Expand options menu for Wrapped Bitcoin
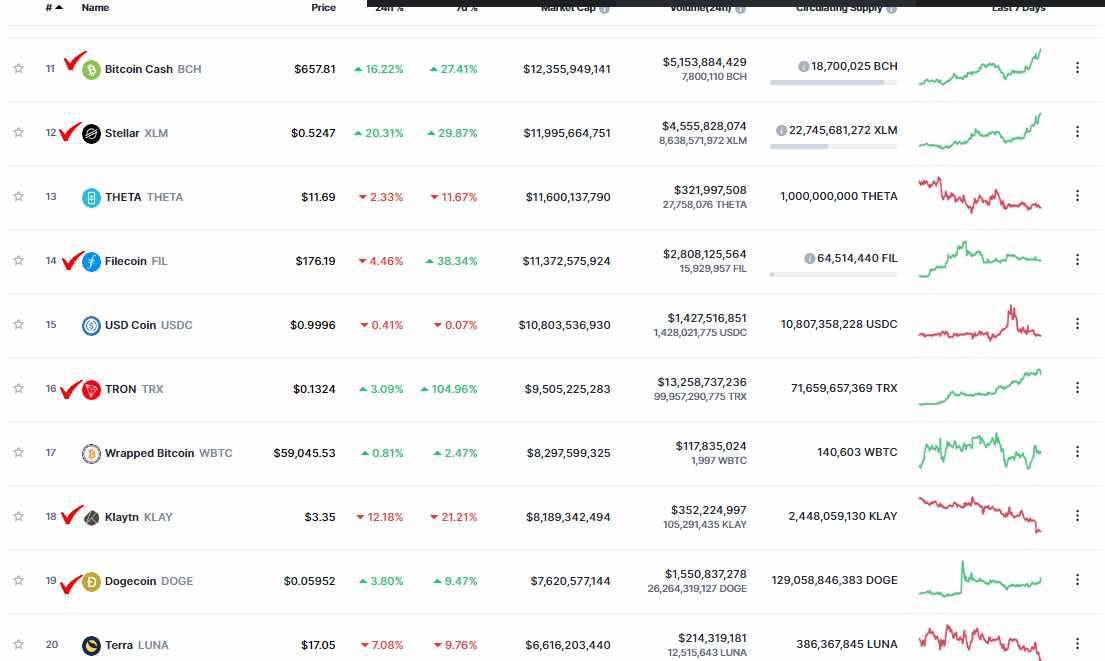1105x661 pixels. [x=1077, y=452]
